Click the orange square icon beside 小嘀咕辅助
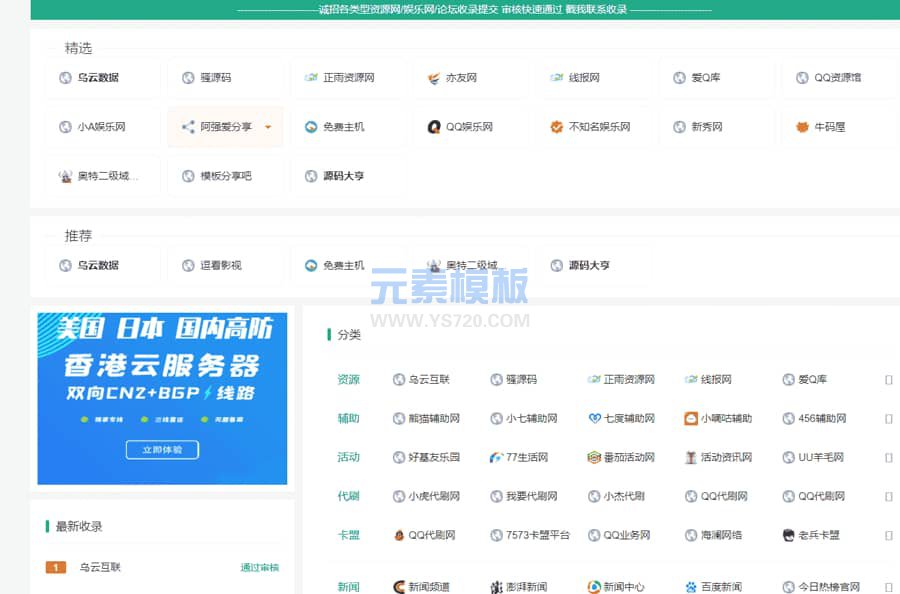900x594 pixels. click(691, 418)
